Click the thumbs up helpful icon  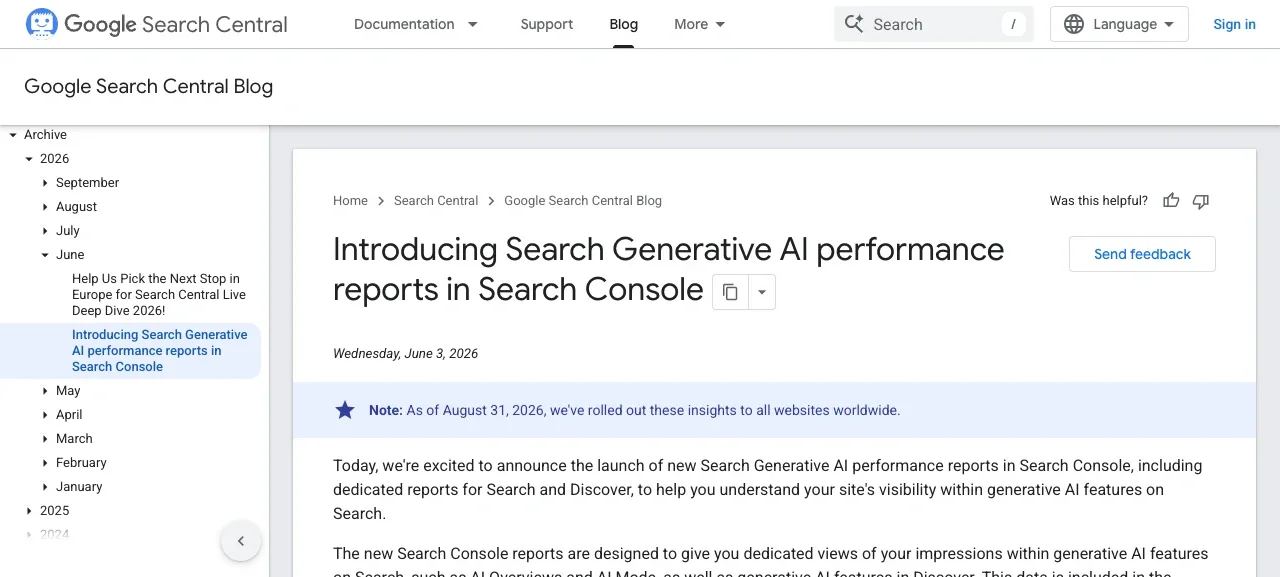pyautogui.click(x=1171, y=201)
